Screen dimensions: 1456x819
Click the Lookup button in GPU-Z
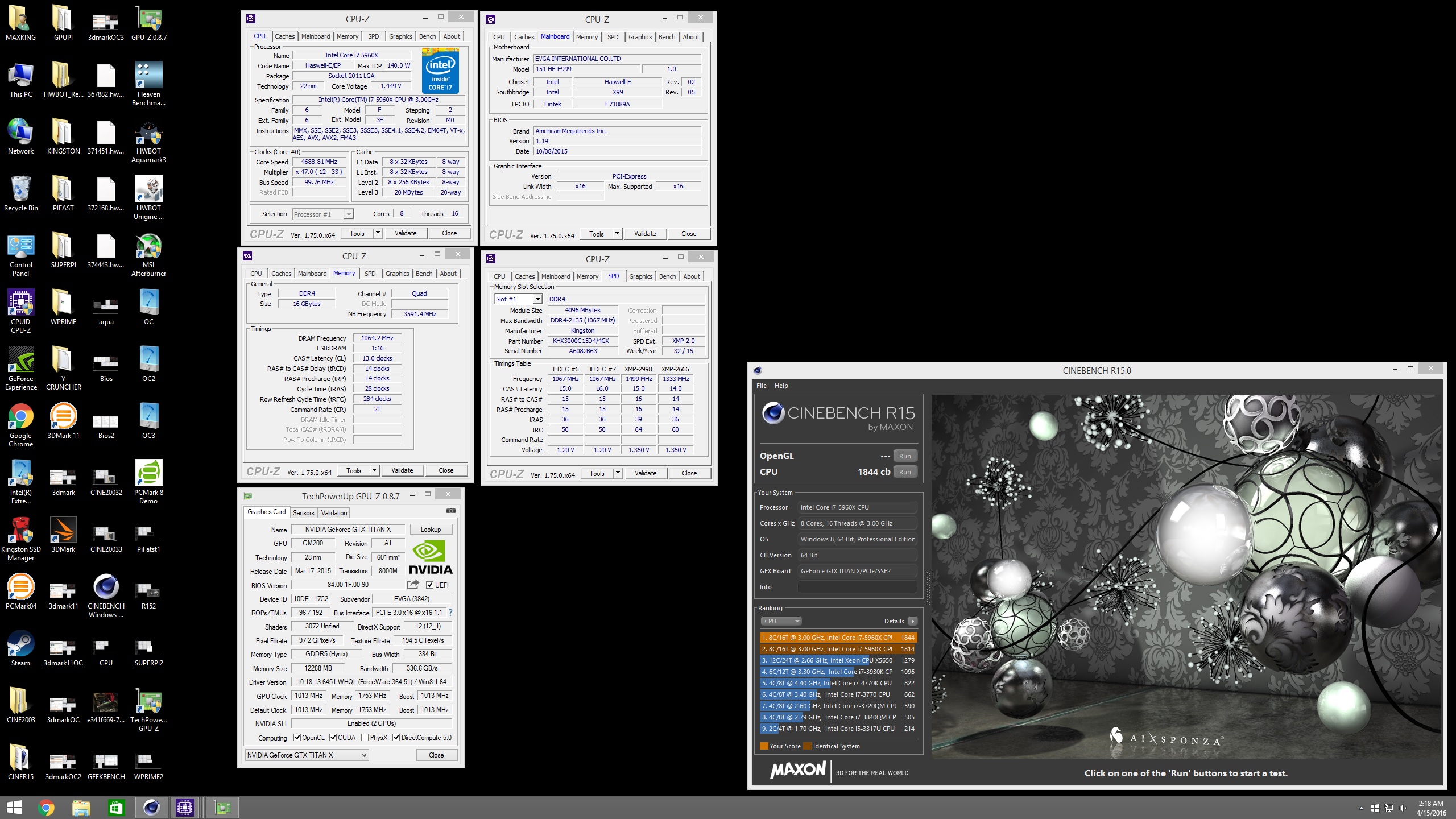coord(431,530)
